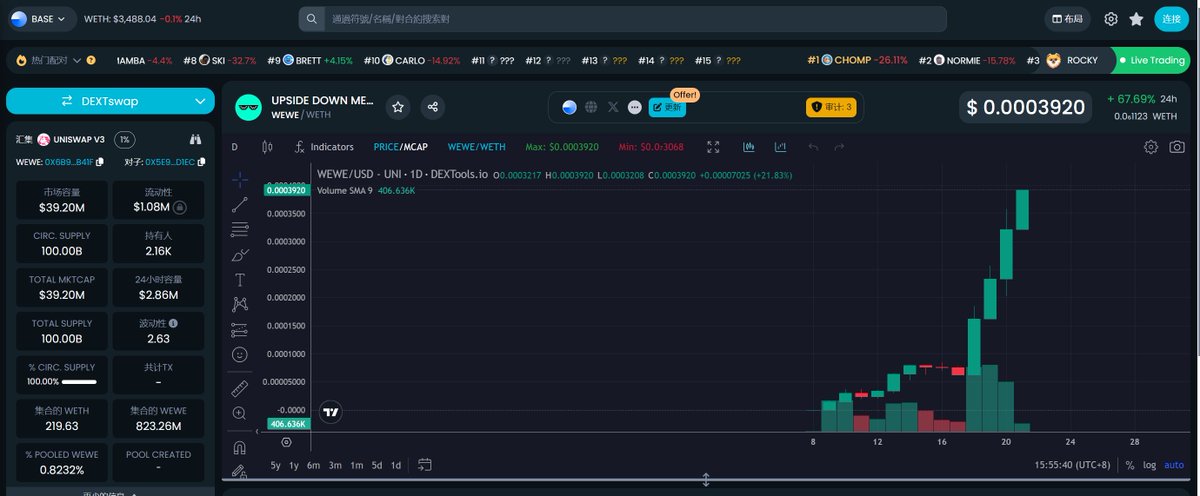Copy WEWE contract address
This screenshot has height=496, width=1200.
98,161
